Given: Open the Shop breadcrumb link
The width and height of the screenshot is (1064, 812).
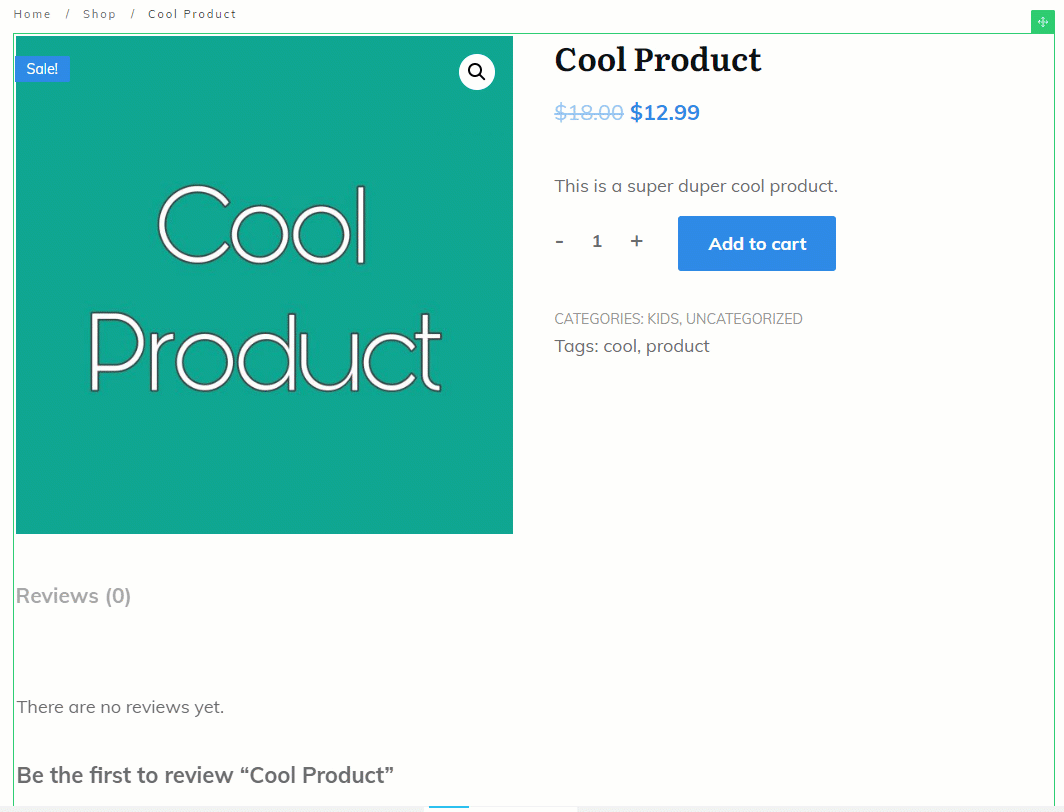Looking at the screenshot, I should [99, 14].
